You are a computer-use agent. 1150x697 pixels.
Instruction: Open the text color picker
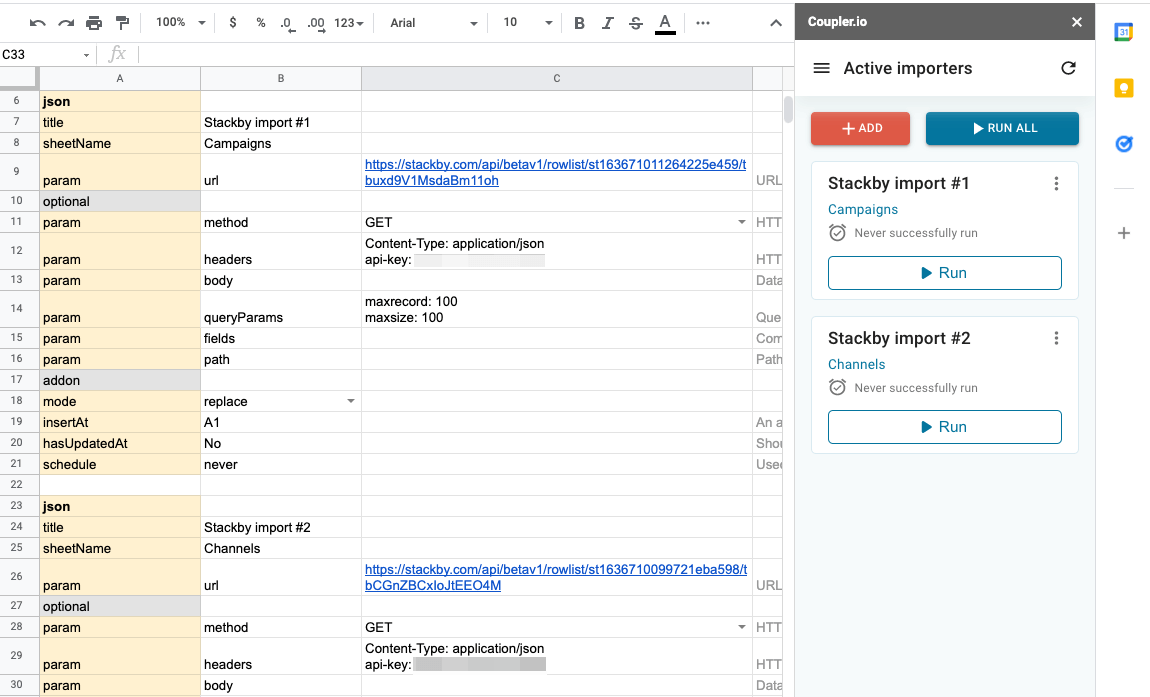click(665, 23)
